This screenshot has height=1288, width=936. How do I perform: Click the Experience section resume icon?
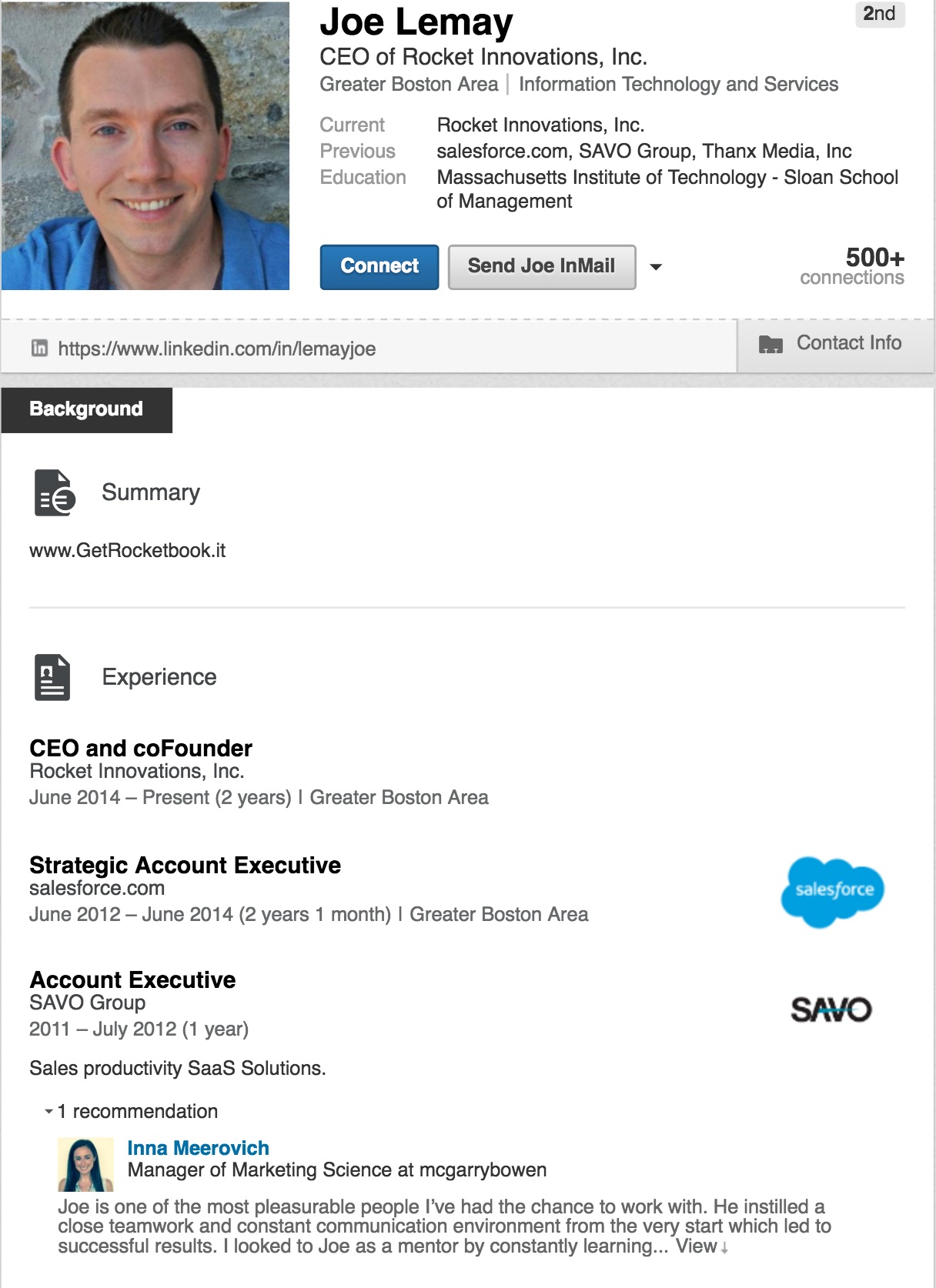[x=52, y=677]
